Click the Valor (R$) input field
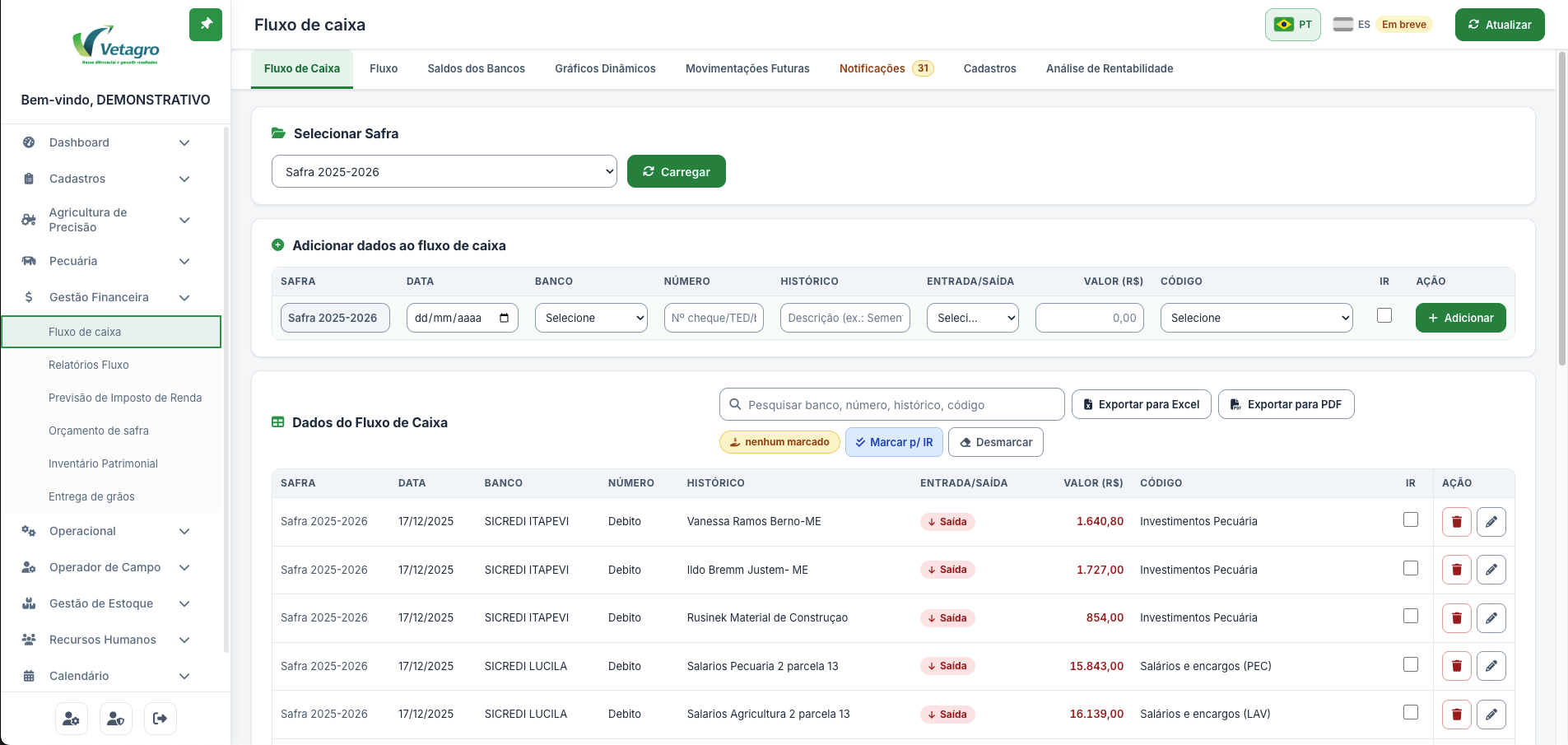This screenshot has height=745, width=1568. point(1090,318)
